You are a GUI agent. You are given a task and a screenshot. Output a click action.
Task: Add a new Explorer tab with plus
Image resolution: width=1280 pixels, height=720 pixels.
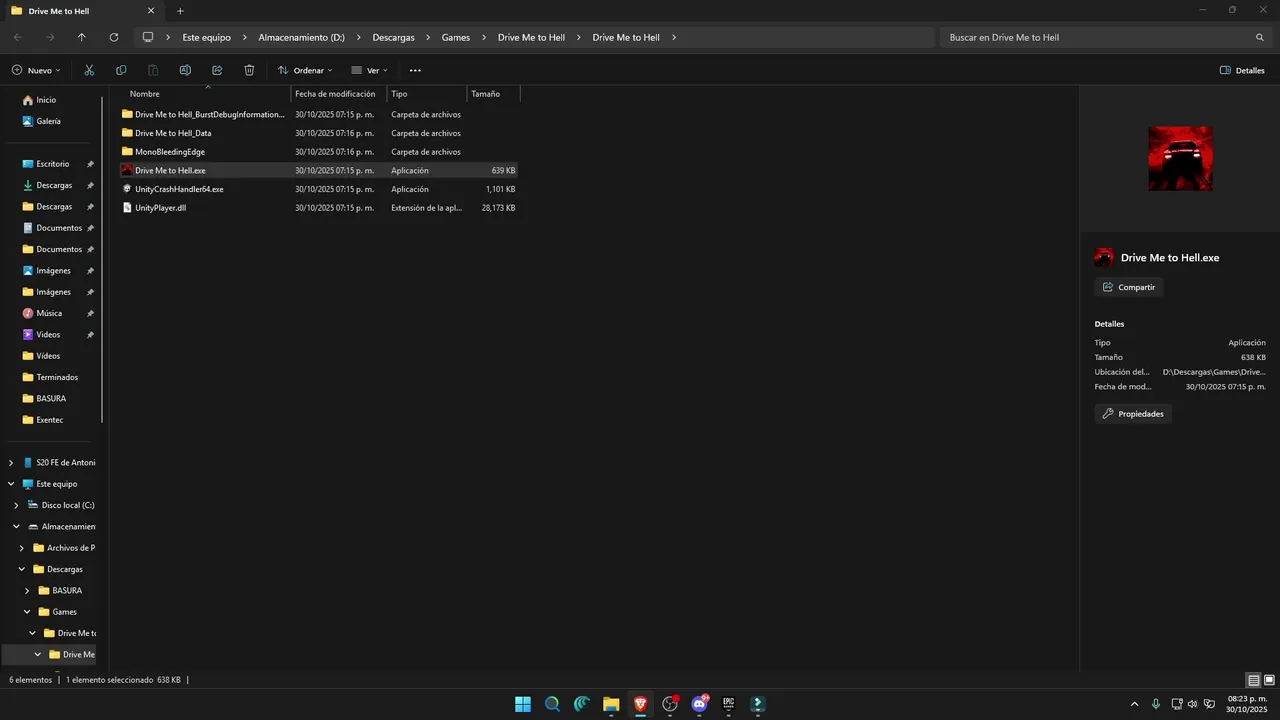pos(180,11)
